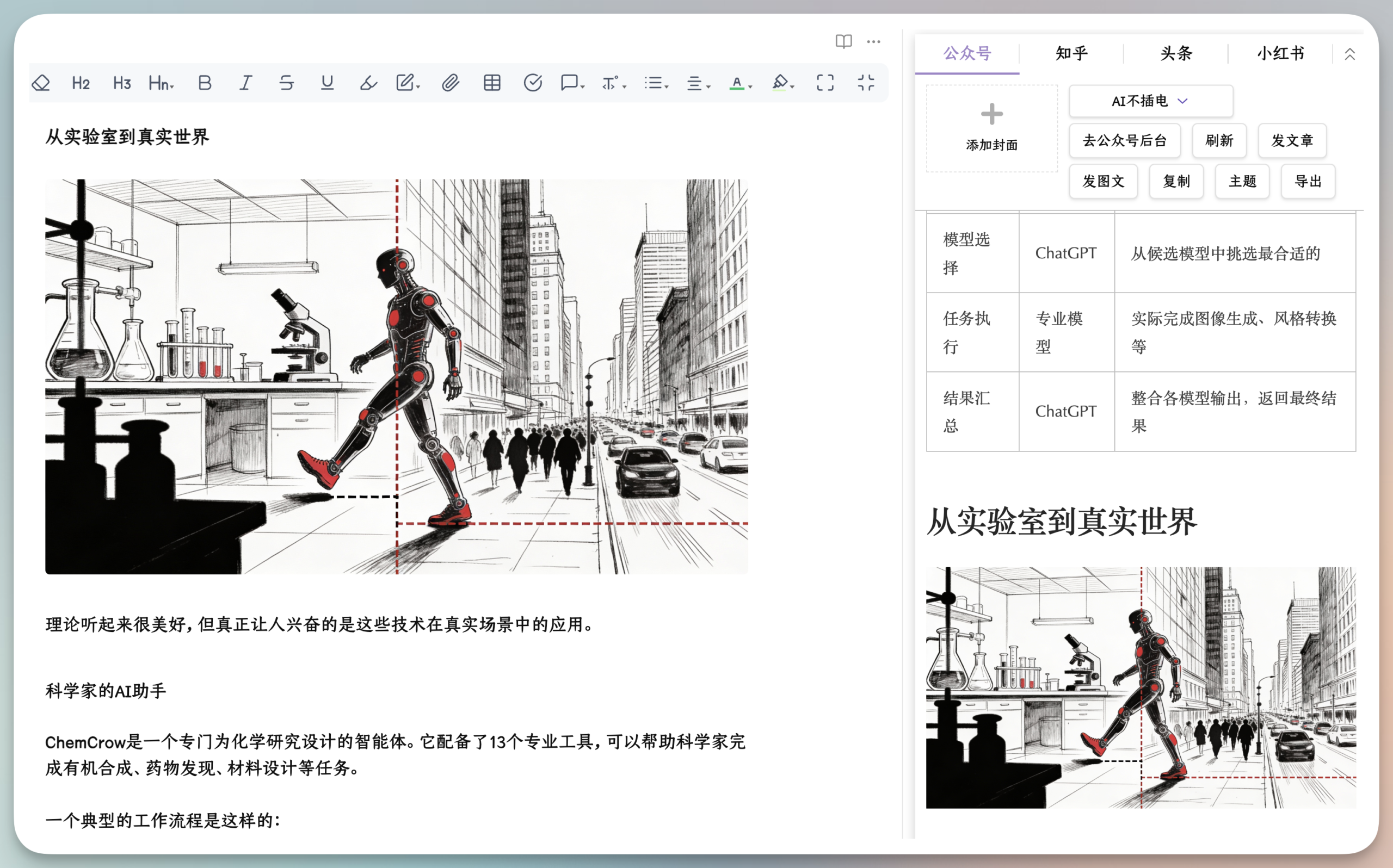This screenshot has width=1393, height=868.
Task: Insert a table into the document
Action: point(491,83)
